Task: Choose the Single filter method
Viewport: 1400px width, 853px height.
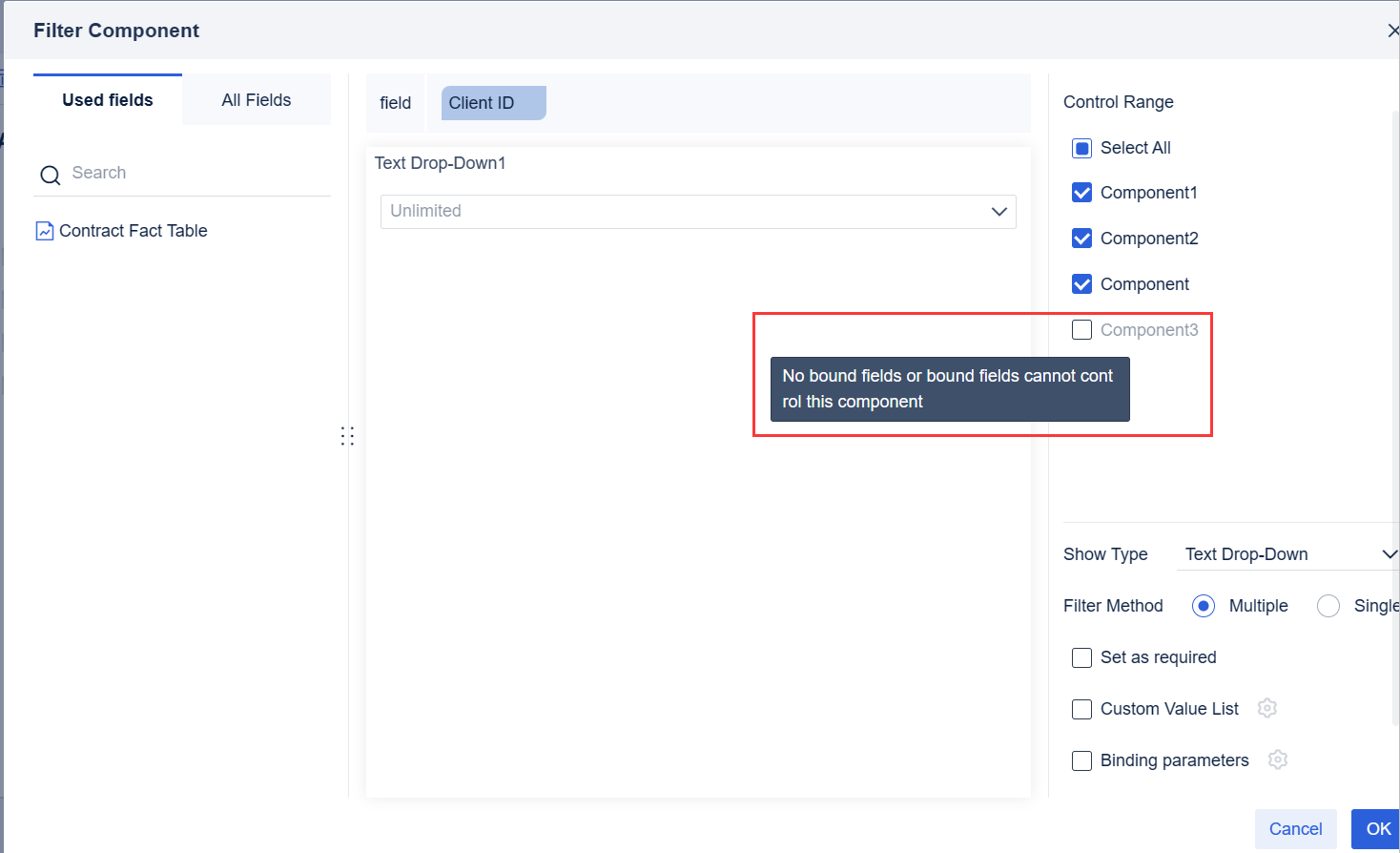Action: point(1328,606)
